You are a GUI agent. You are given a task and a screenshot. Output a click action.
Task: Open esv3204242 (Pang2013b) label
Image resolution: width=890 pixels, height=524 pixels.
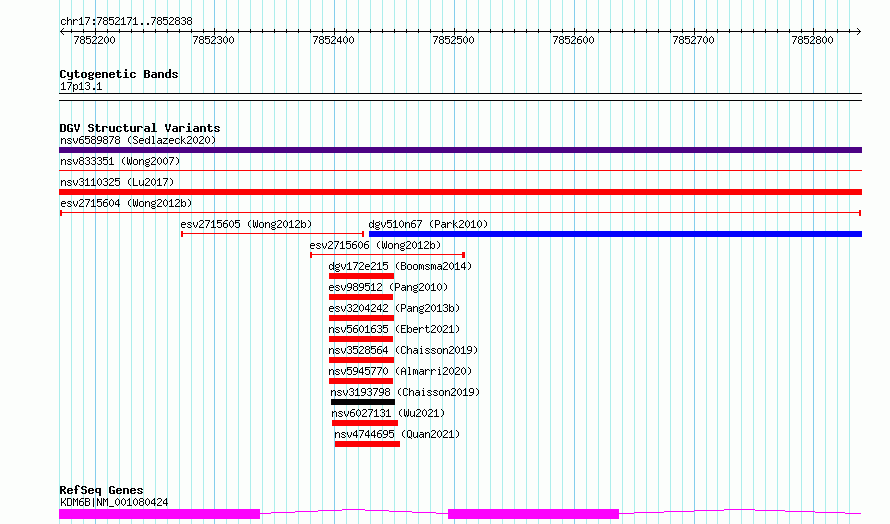394,308
